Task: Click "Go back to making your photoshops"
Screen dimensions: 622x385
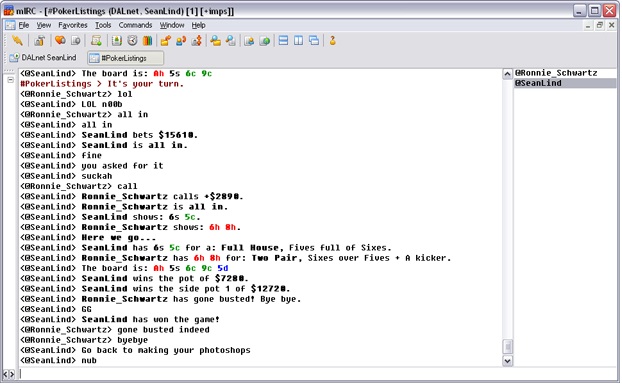Action: point(166,350)
